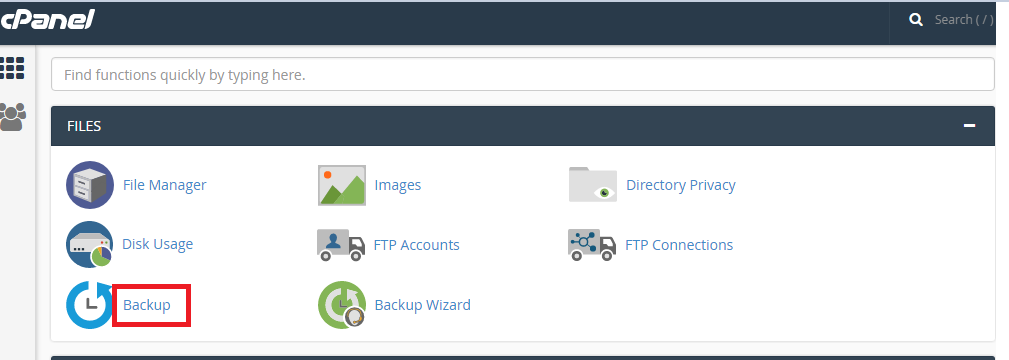Open the File Manager icon
Screen dimensions: 1009x360
[90, 185]
